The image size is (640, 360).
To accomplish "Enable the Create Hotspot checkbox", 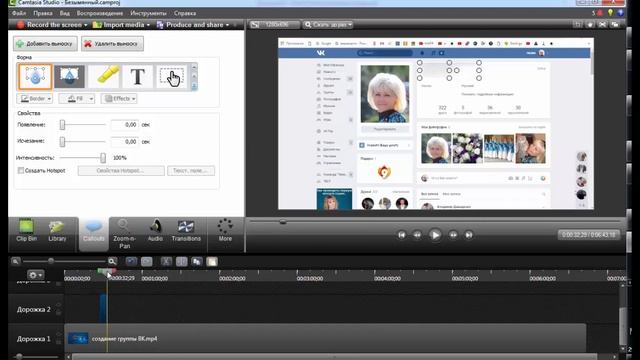I will [x=20, y=171].
